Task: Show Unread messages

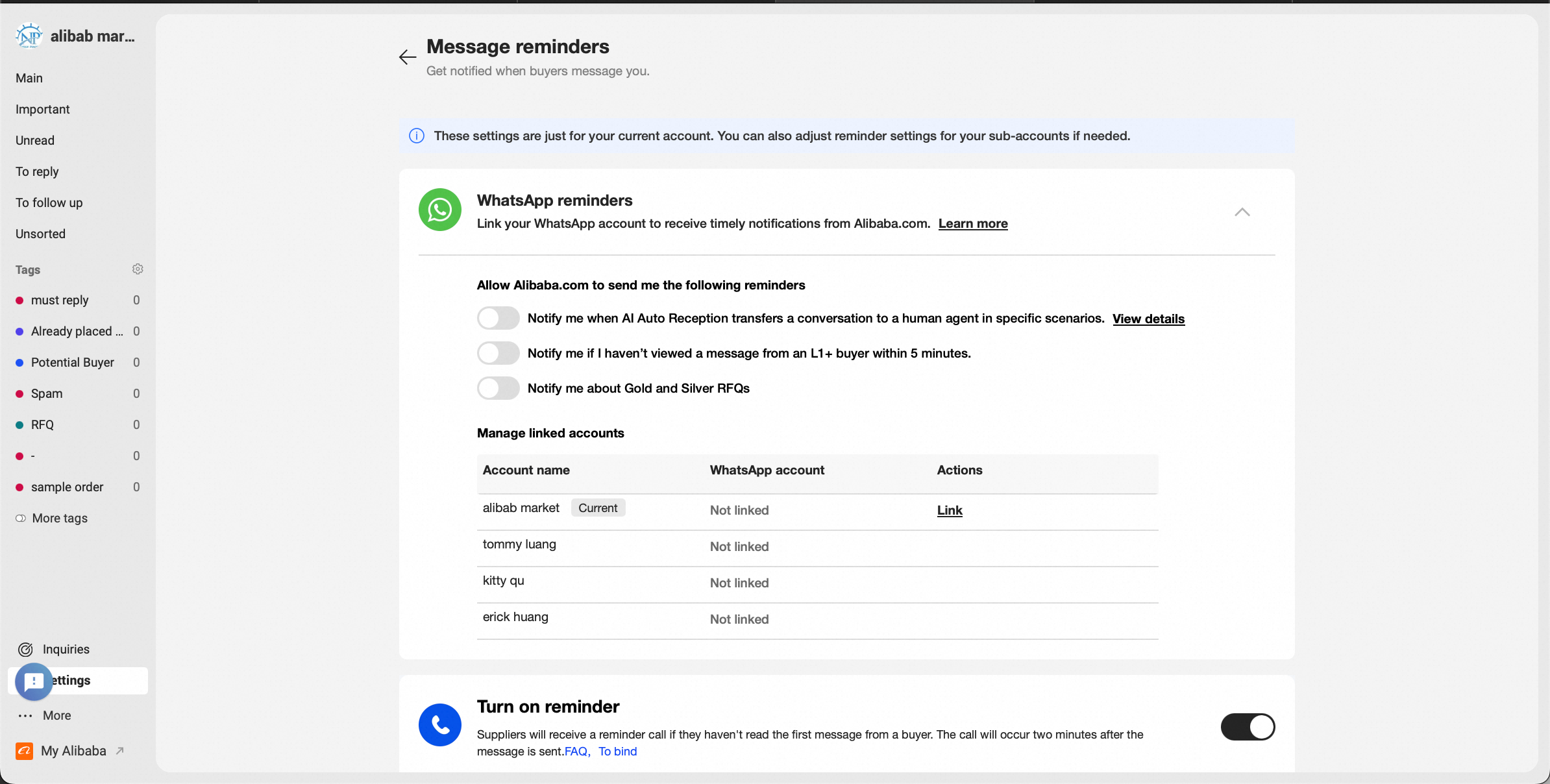Action: pos(35,140)
